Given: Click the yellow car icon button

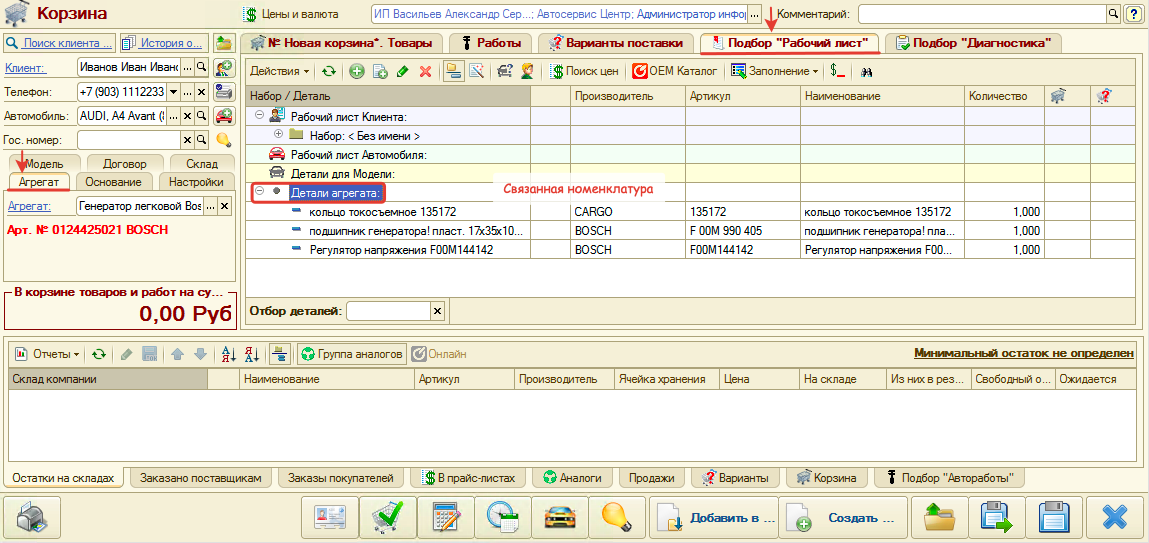Looking at the screenshot, I should [x=559, y=517].
